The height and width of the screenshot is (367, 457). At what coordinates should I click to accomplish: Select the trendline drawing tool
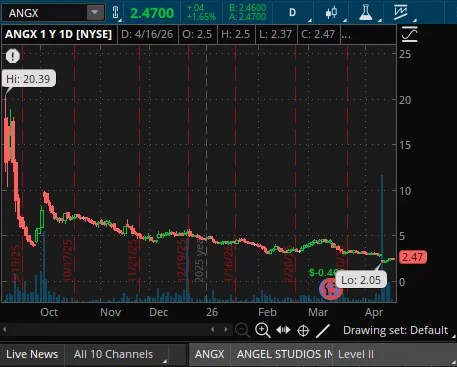323,331
